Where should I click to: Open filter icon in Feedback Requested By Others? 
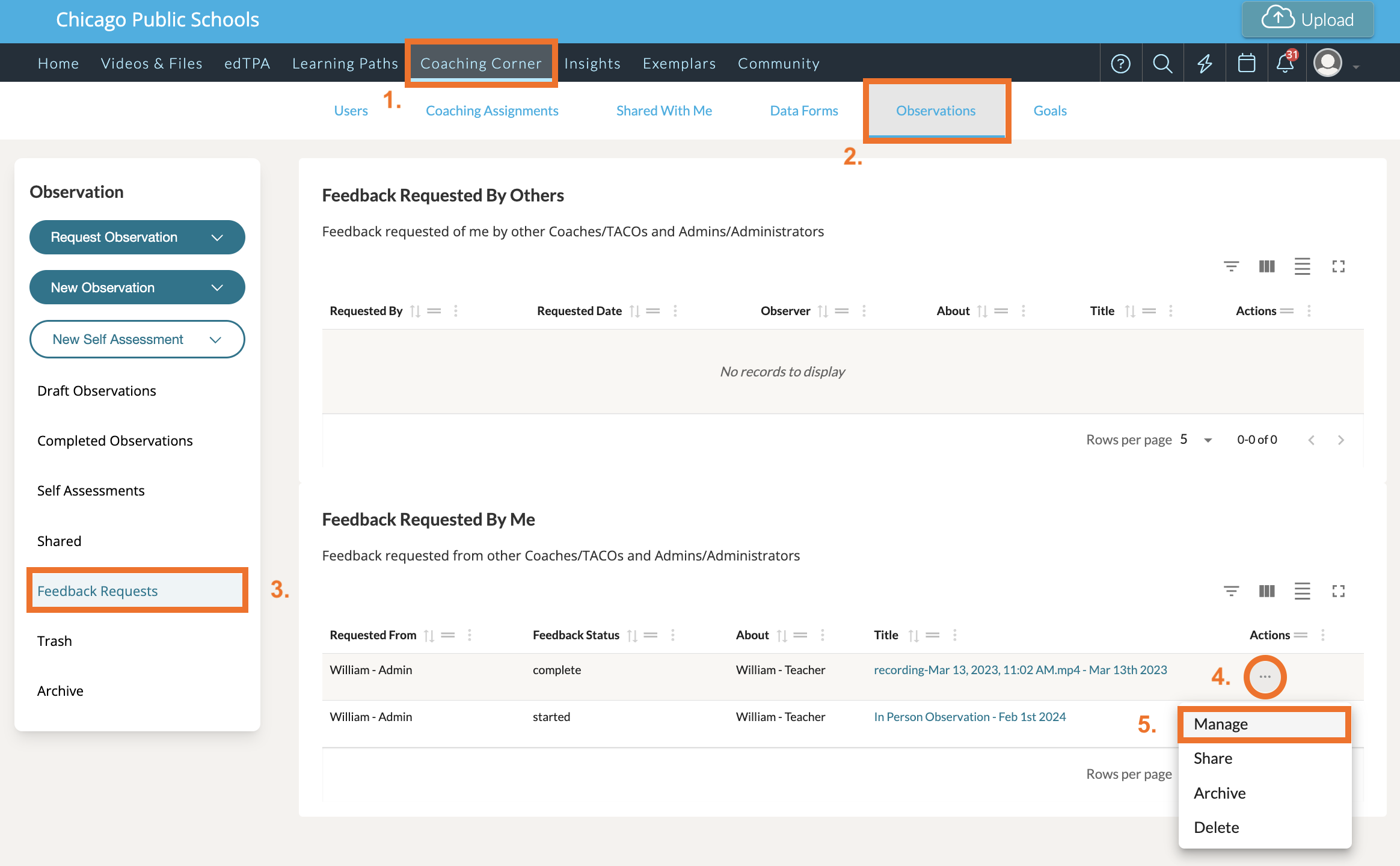1231,266
